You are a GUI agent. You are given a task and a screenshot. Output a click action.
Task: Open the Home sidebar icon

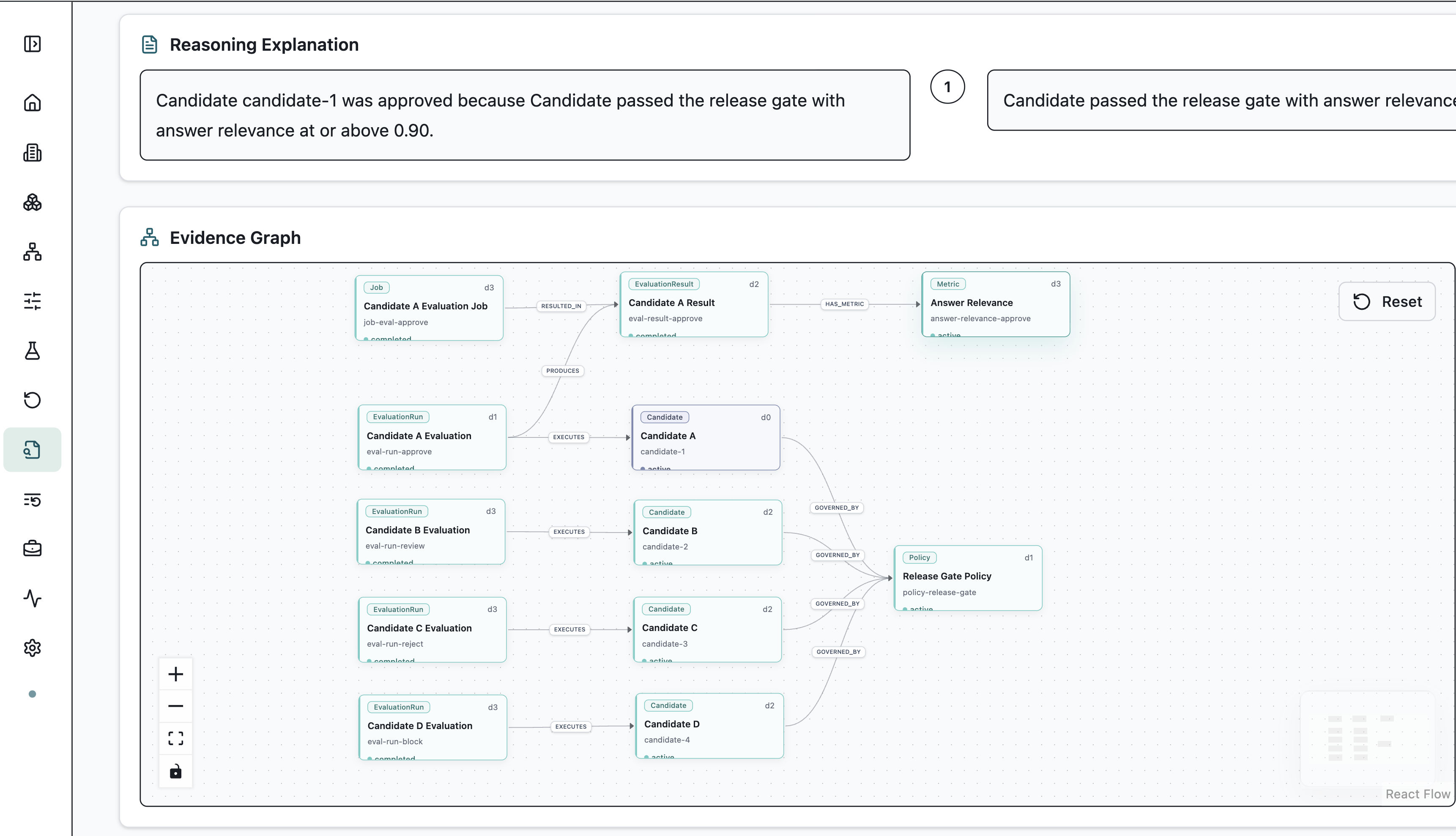tap(32, 103)
